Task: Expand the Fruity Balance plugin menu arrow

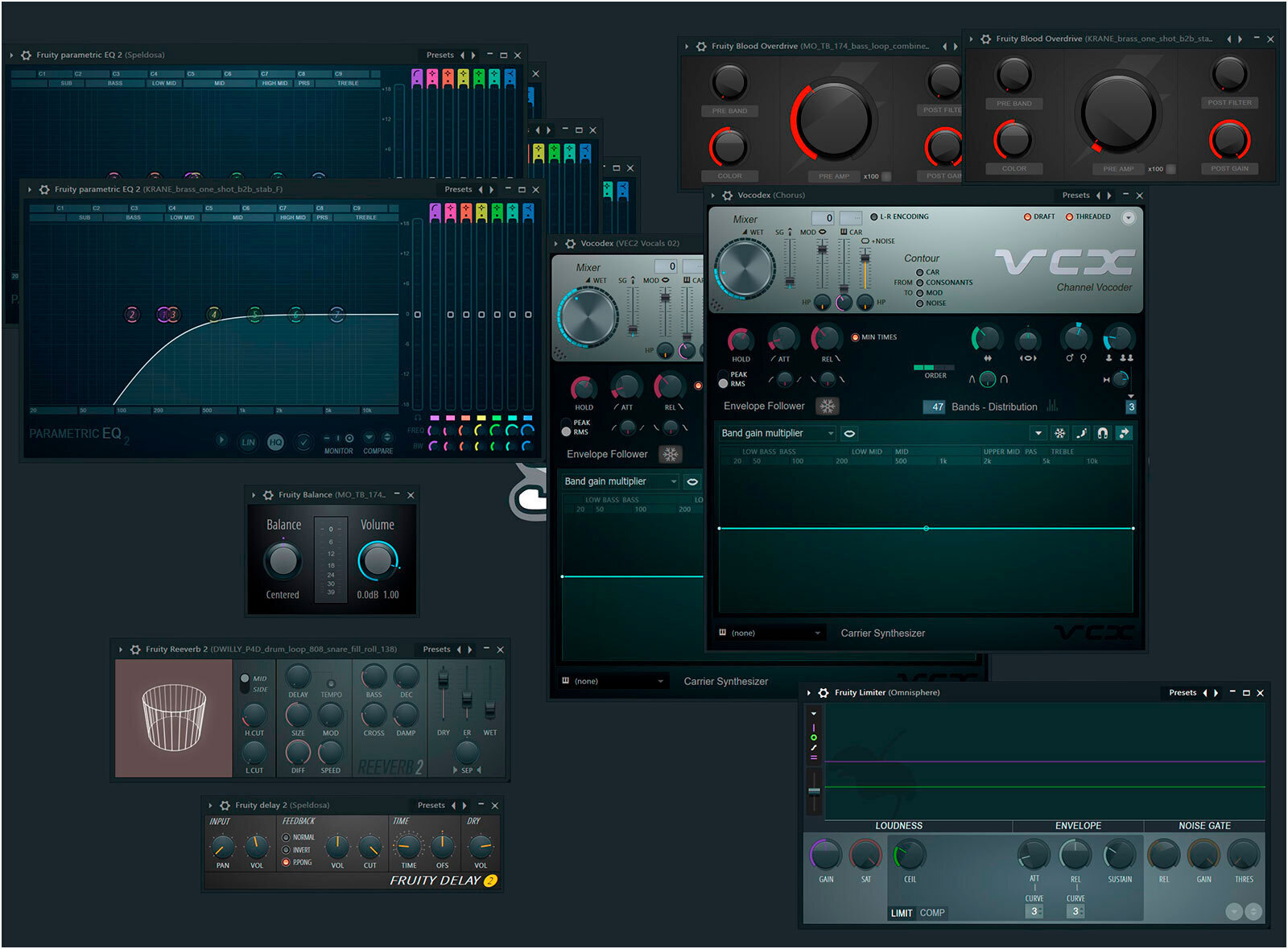Action: click(254, 495)
